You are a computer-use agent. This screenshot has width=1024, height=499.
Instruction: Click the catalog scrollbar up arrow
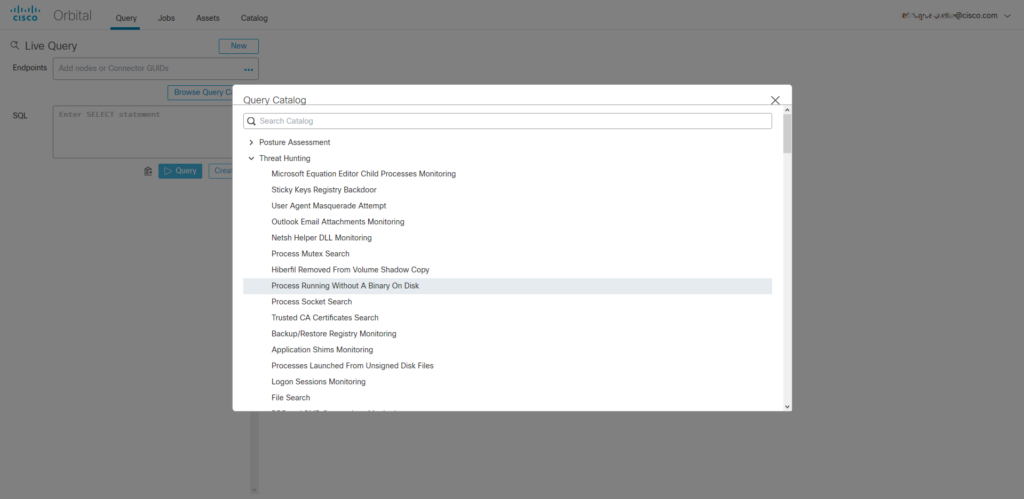pos(787,110)
